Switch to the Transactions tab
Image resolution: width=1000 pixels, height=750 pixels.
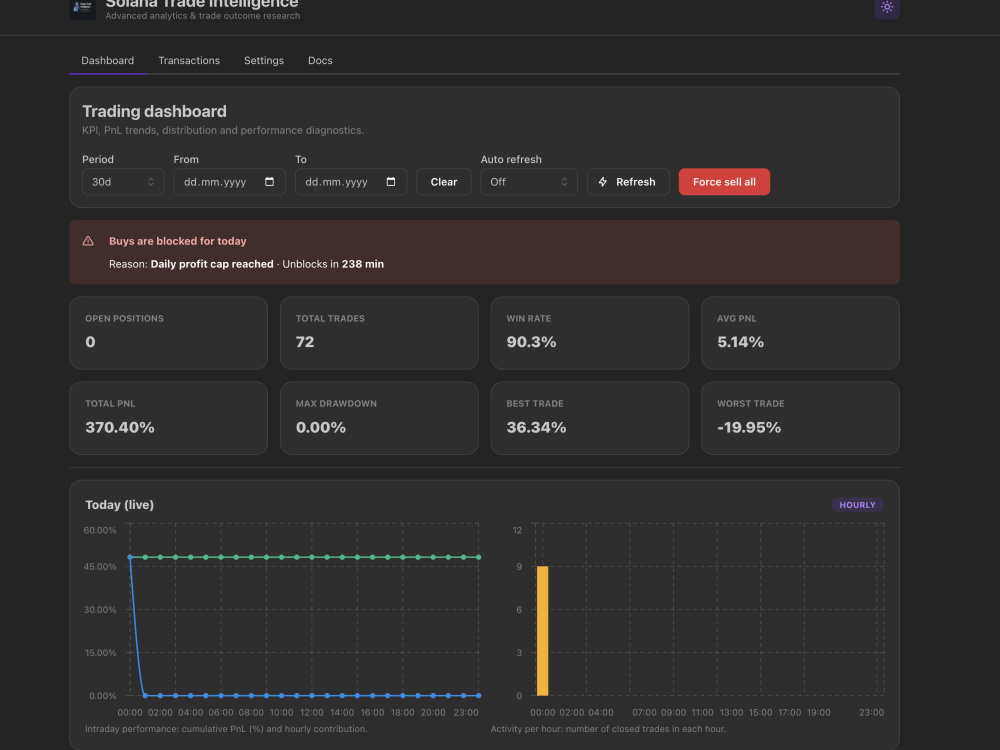point(189,61)
